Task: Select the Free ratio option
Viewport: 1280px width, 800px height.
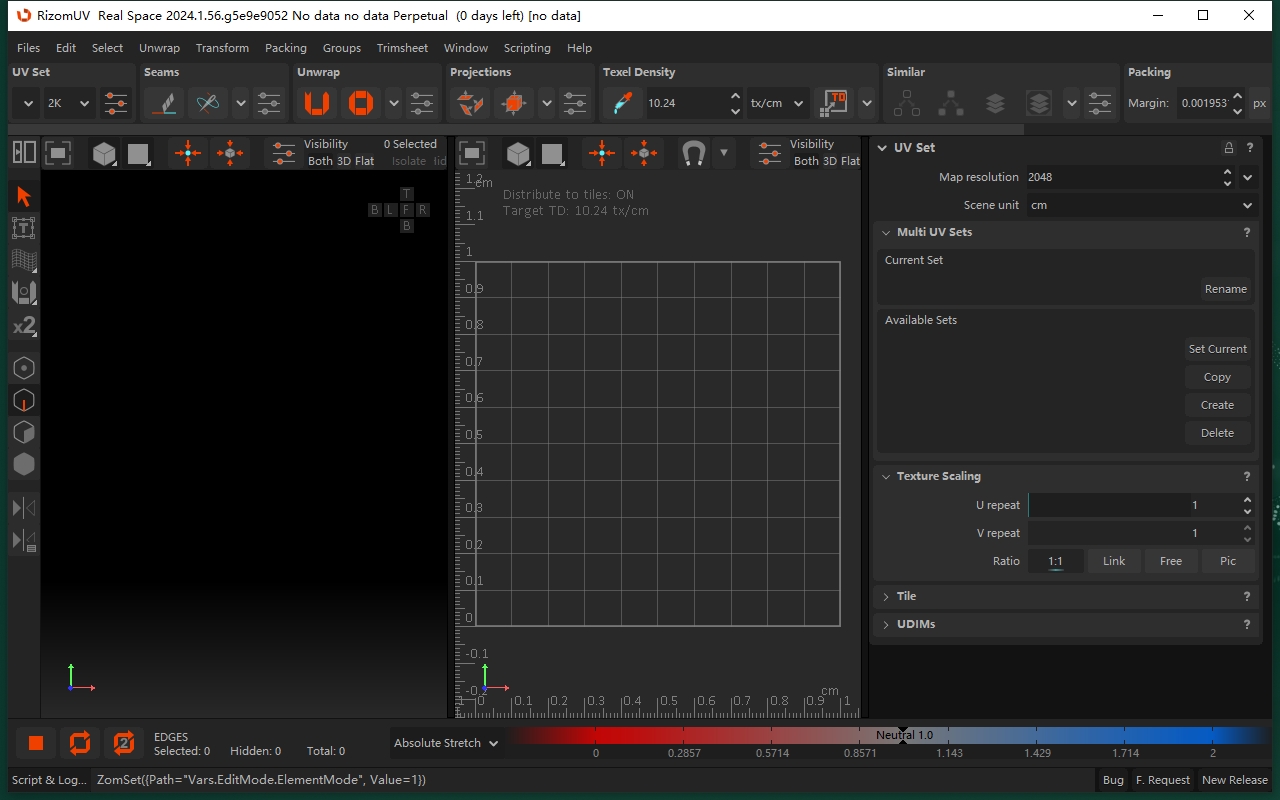Action: tap(1171, 561)
